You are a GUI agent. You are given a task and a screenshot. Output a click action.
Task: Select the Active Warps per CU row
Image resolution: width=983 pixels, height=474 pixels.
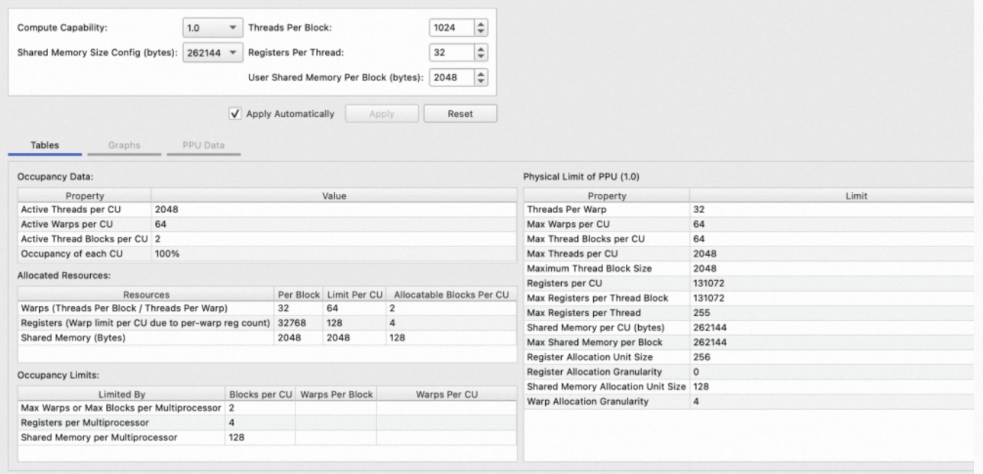point(267,224)
